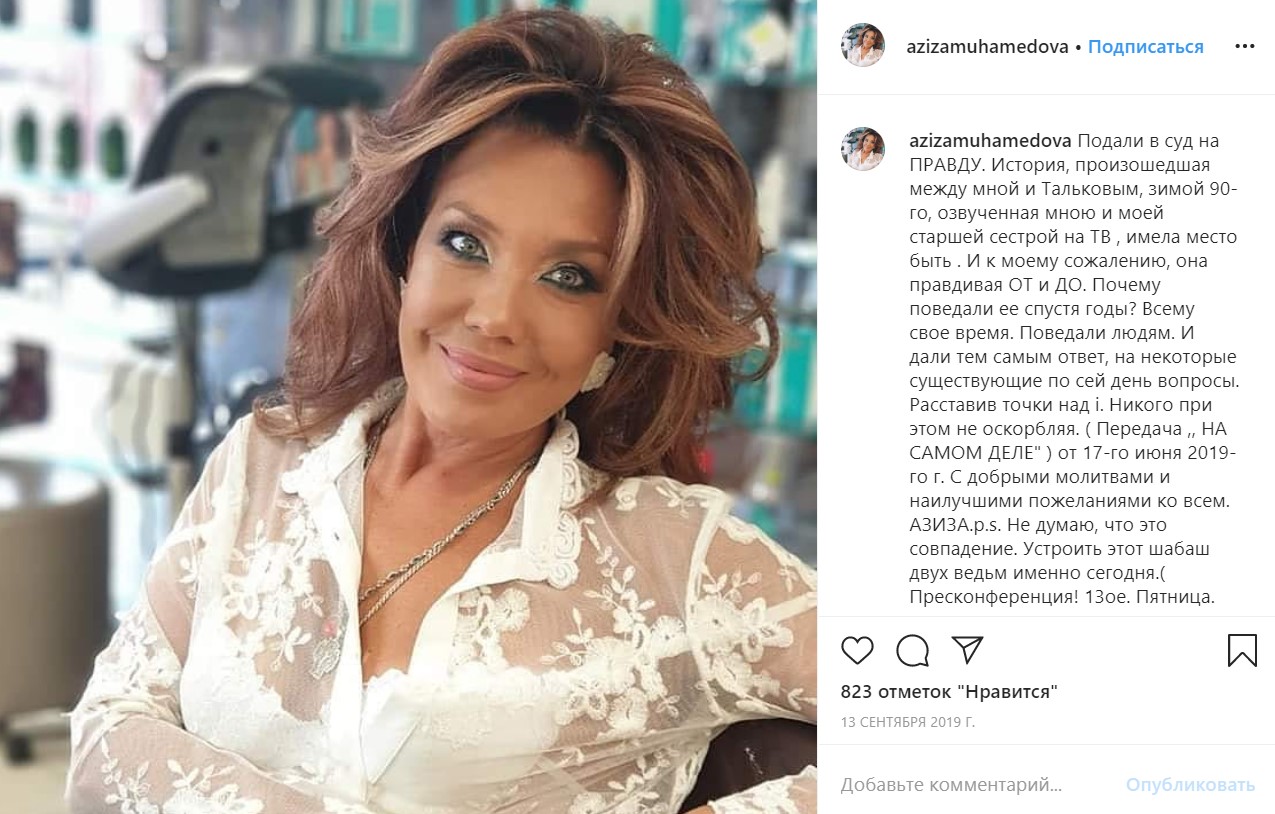Image resolution: width=1275 pixels, height=814 pixels.
Task: Open the three-dot more options menu
Action: (1245, 46)
